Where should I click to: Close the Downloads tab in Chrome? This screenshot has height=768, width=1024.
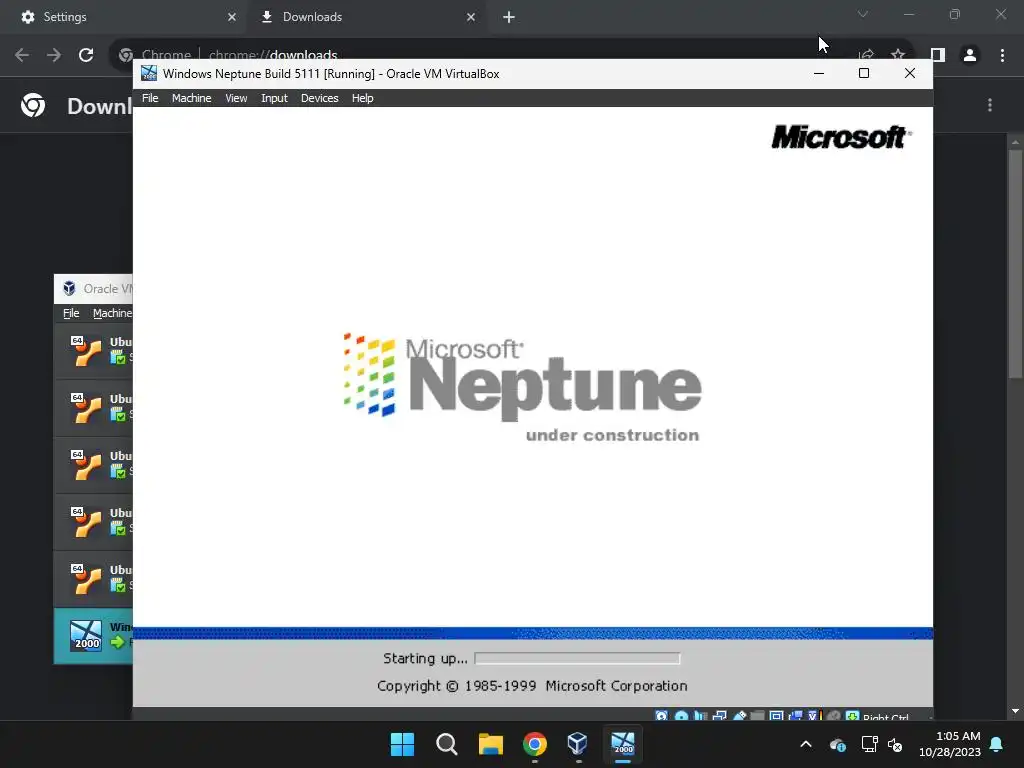471,17
